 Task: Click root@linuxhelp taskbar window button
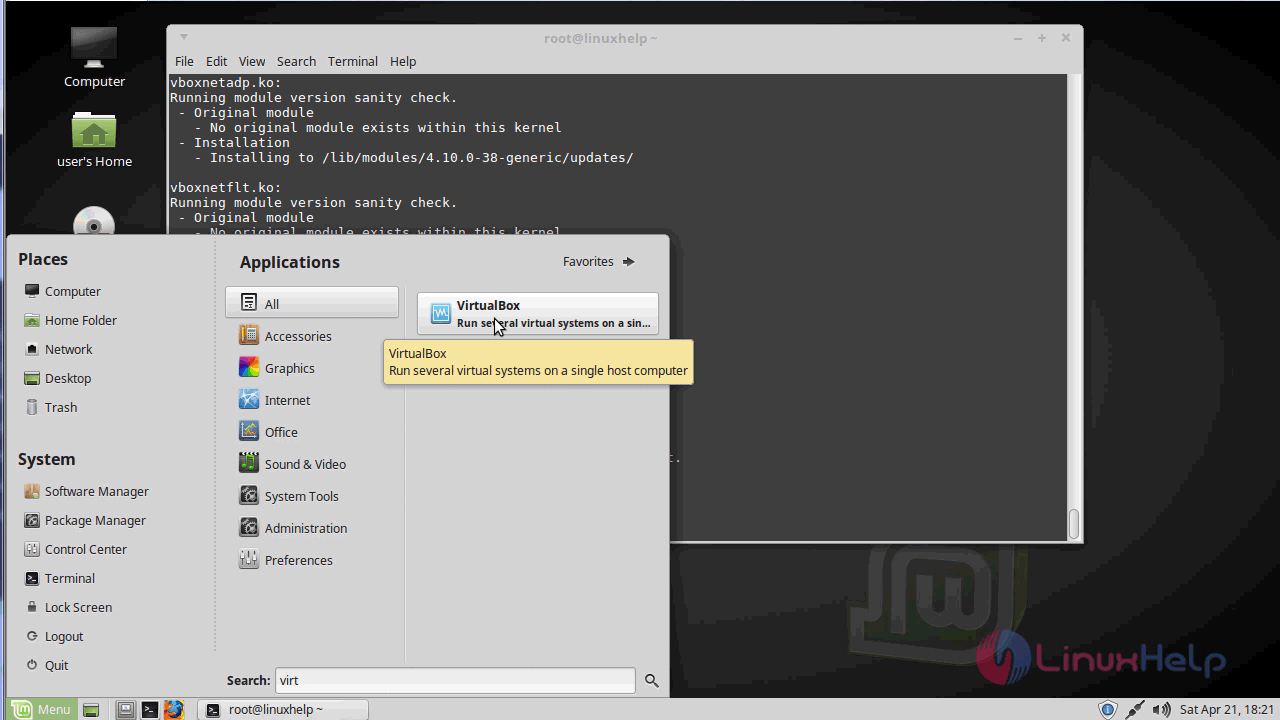(x=283, y=709)
